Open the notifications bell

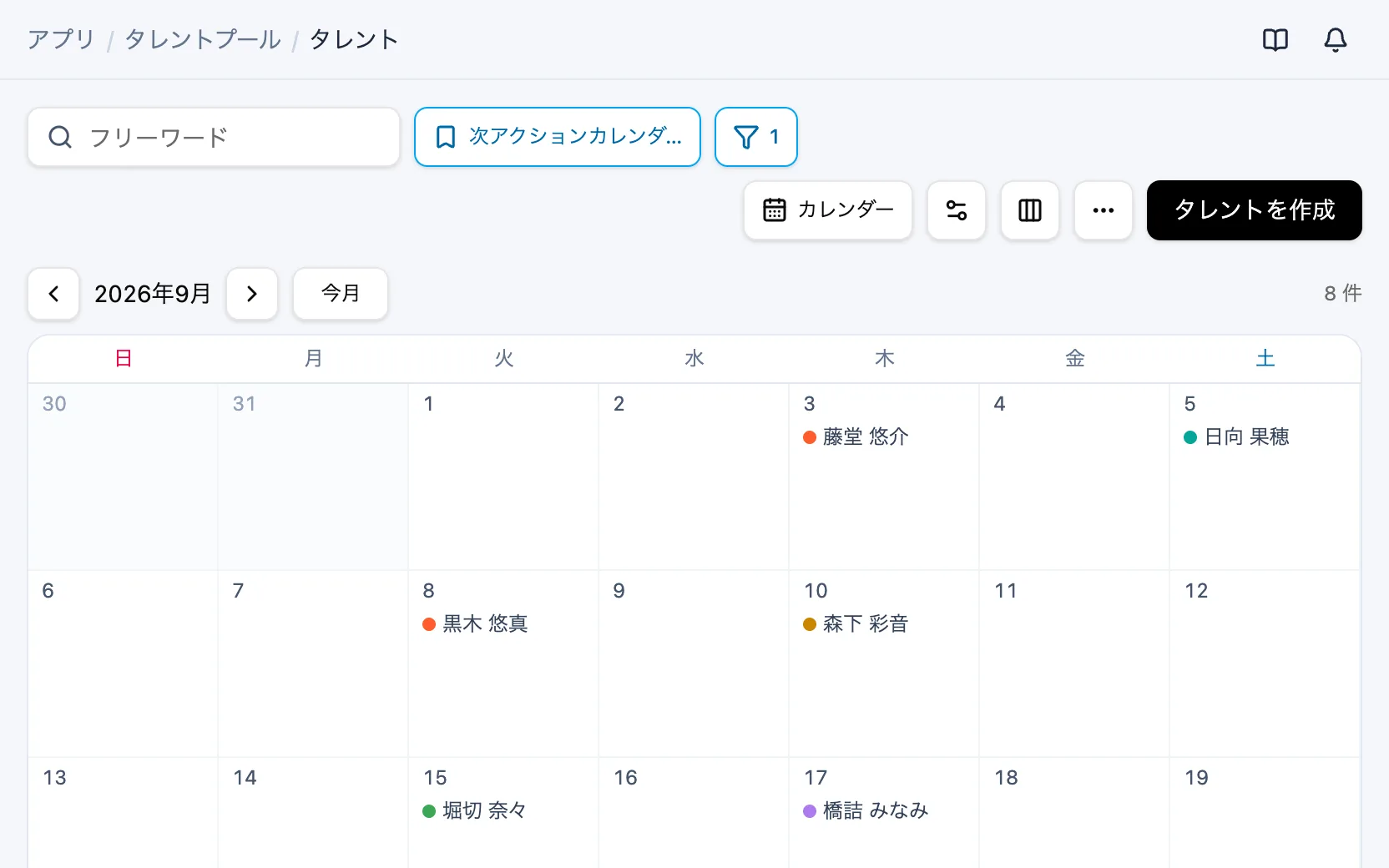pyautogui.click(x=1335, y=40)
